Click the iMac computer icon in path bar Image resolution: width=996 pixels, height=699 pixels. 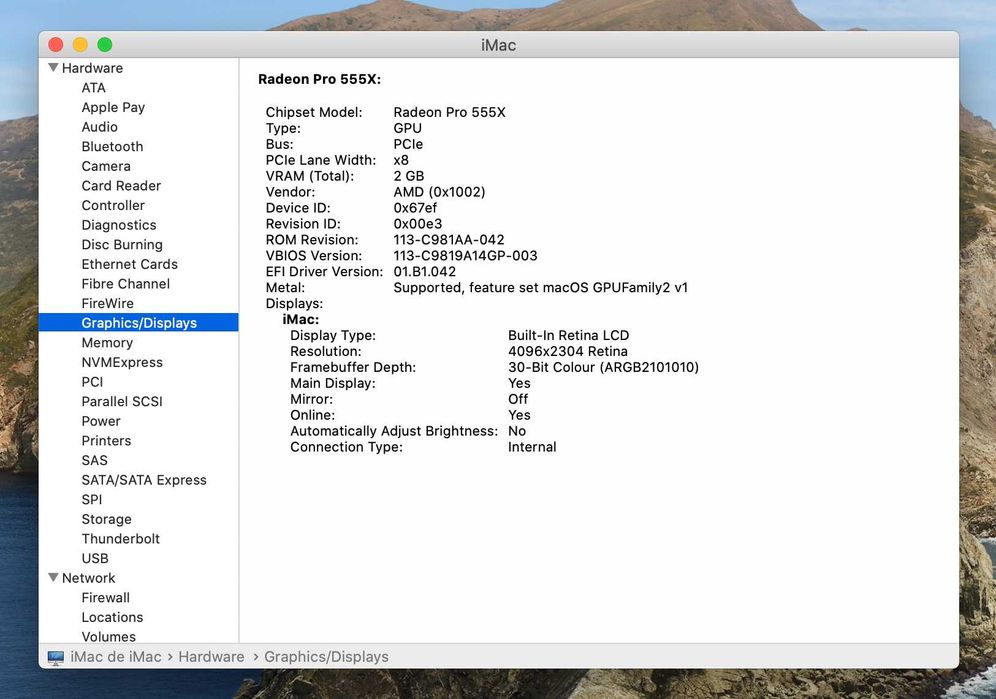point(56,658)
